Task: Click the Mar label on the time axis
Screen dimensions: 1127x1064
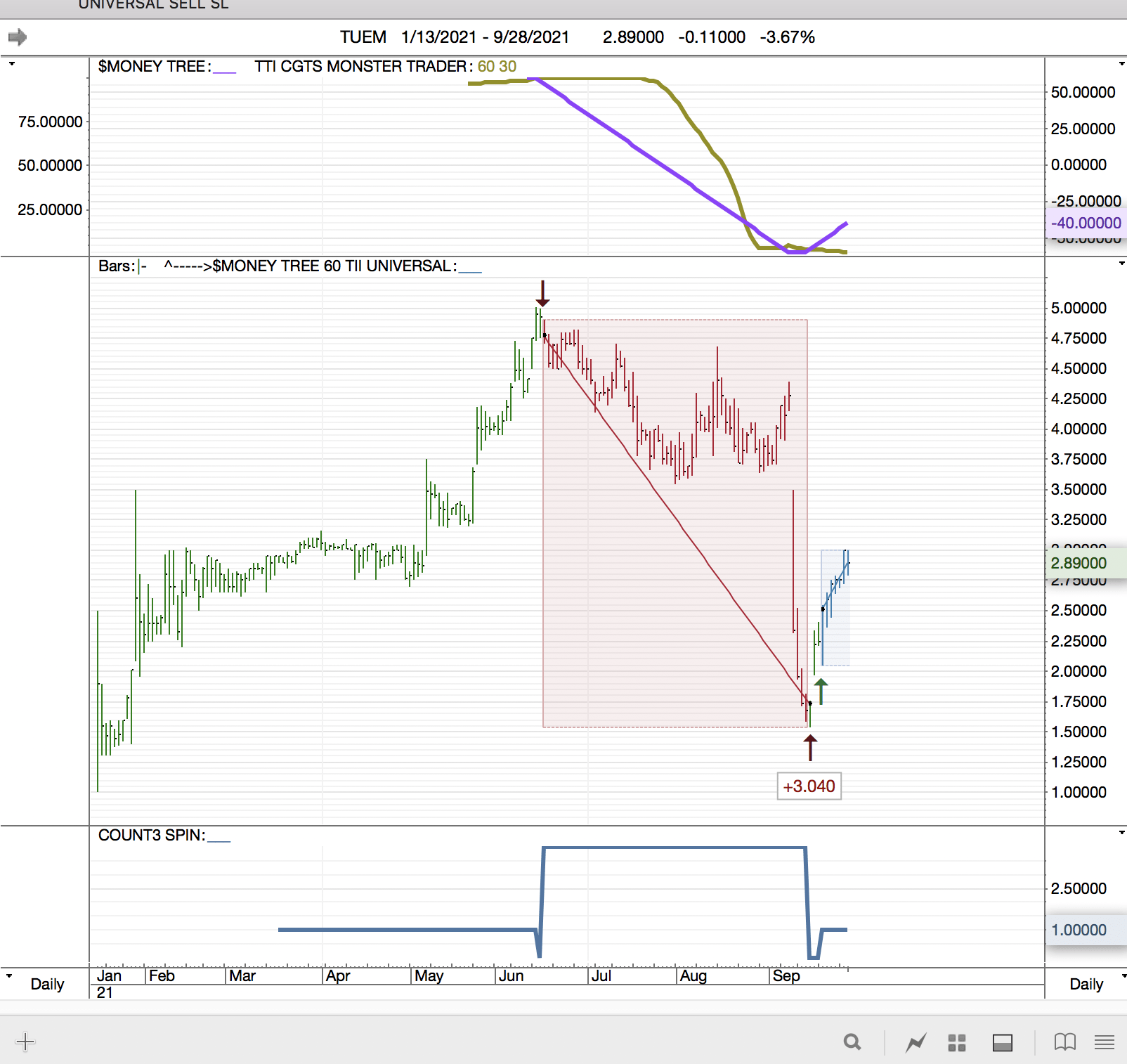Action: [x=242, y=975]
